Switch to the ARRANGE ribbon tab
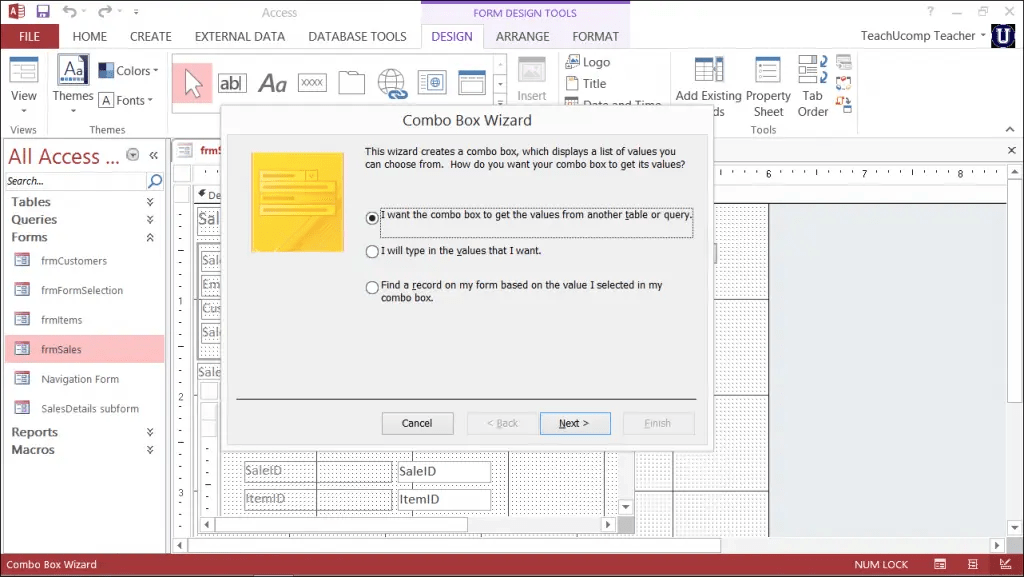The height and width of the screenshot is (577, 1024). pyautogui.click(x=522, y=35)
